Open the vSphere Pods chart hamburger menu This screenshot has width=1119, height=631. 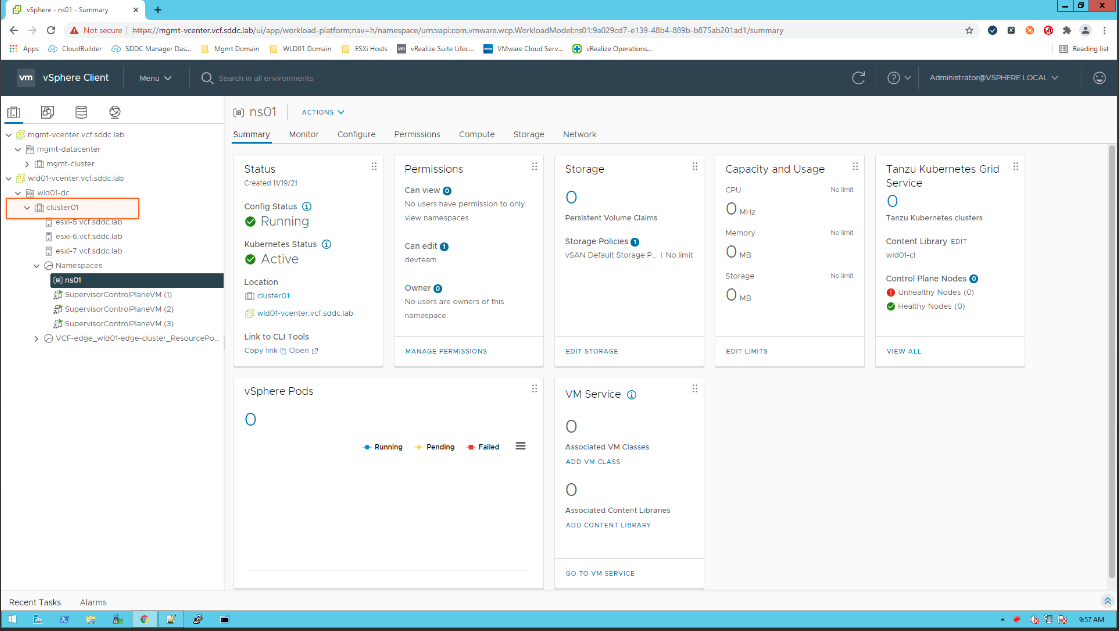point(520,446)
